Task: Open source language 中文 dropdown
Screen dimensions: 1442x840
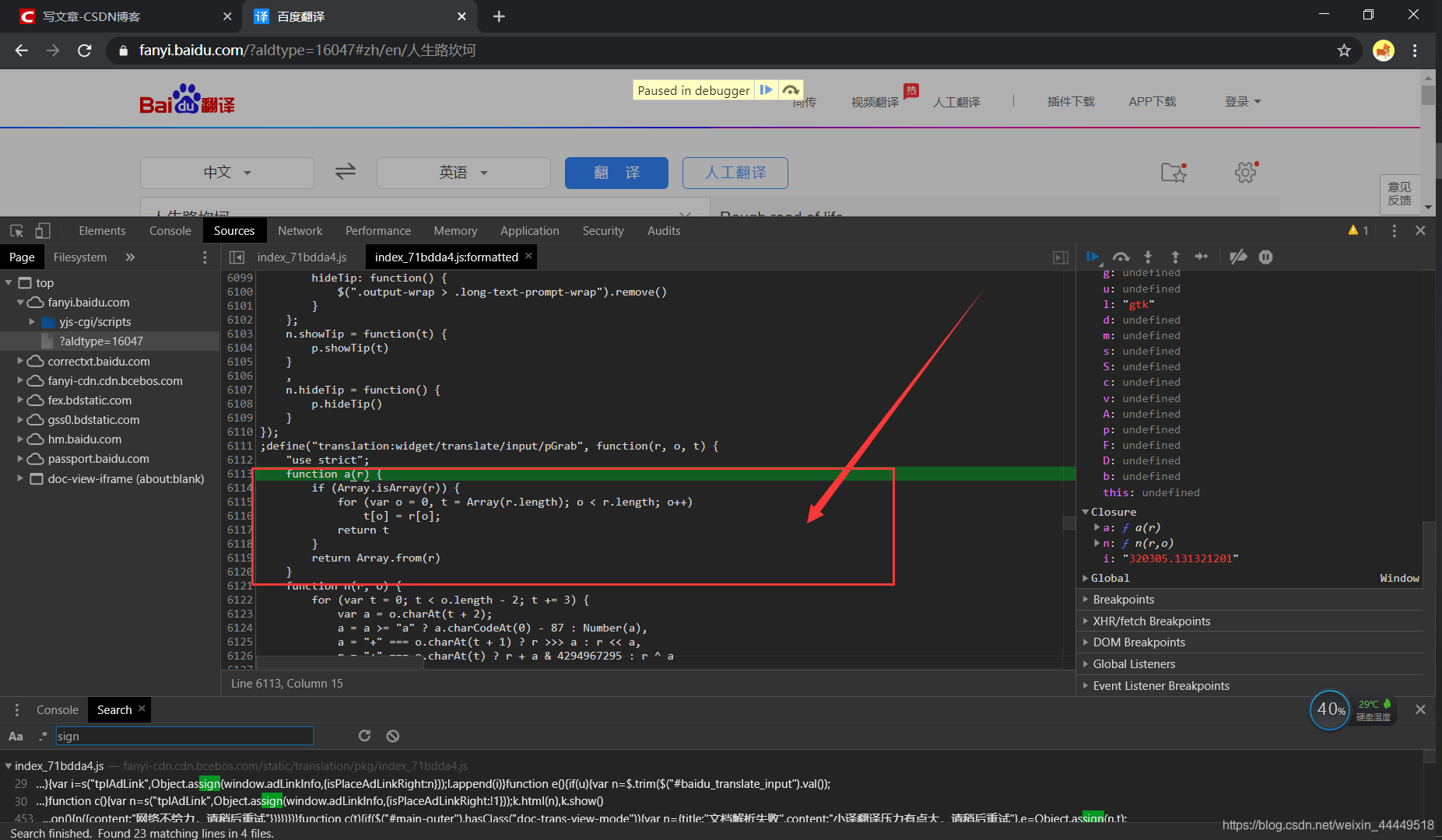Action: [x=227, y=173]
